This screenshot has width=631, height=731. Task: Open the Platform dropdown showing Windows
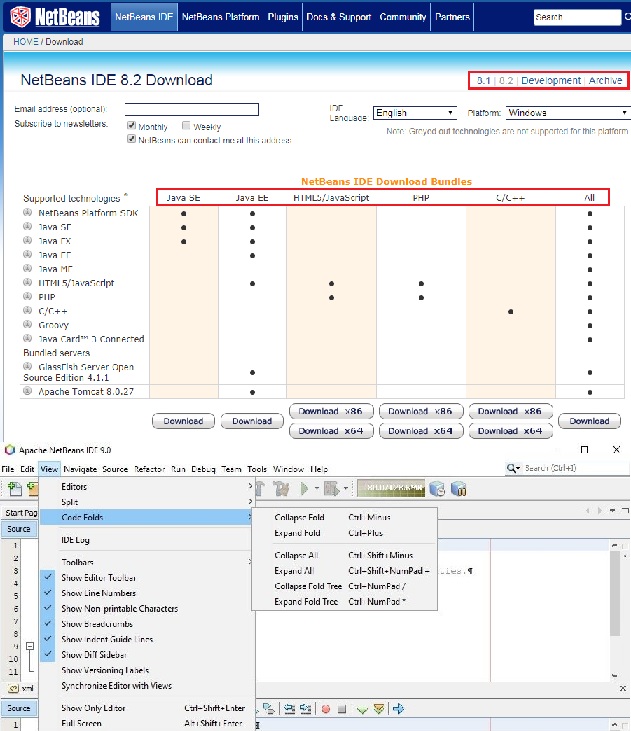click(x=568, y=113)
